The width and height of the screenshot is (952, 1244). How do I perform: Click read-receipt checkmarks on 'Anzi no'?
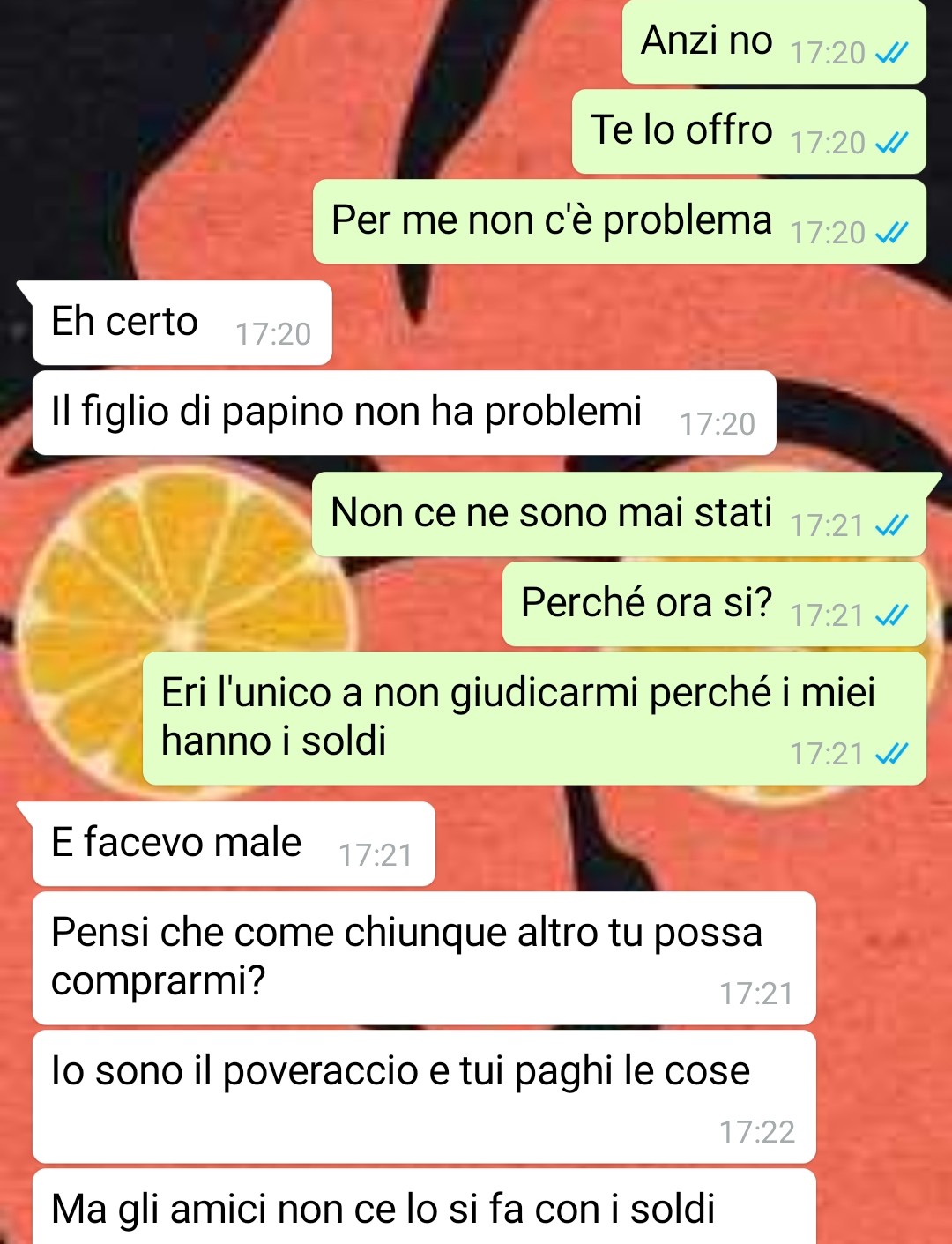[x=891, y=54]
